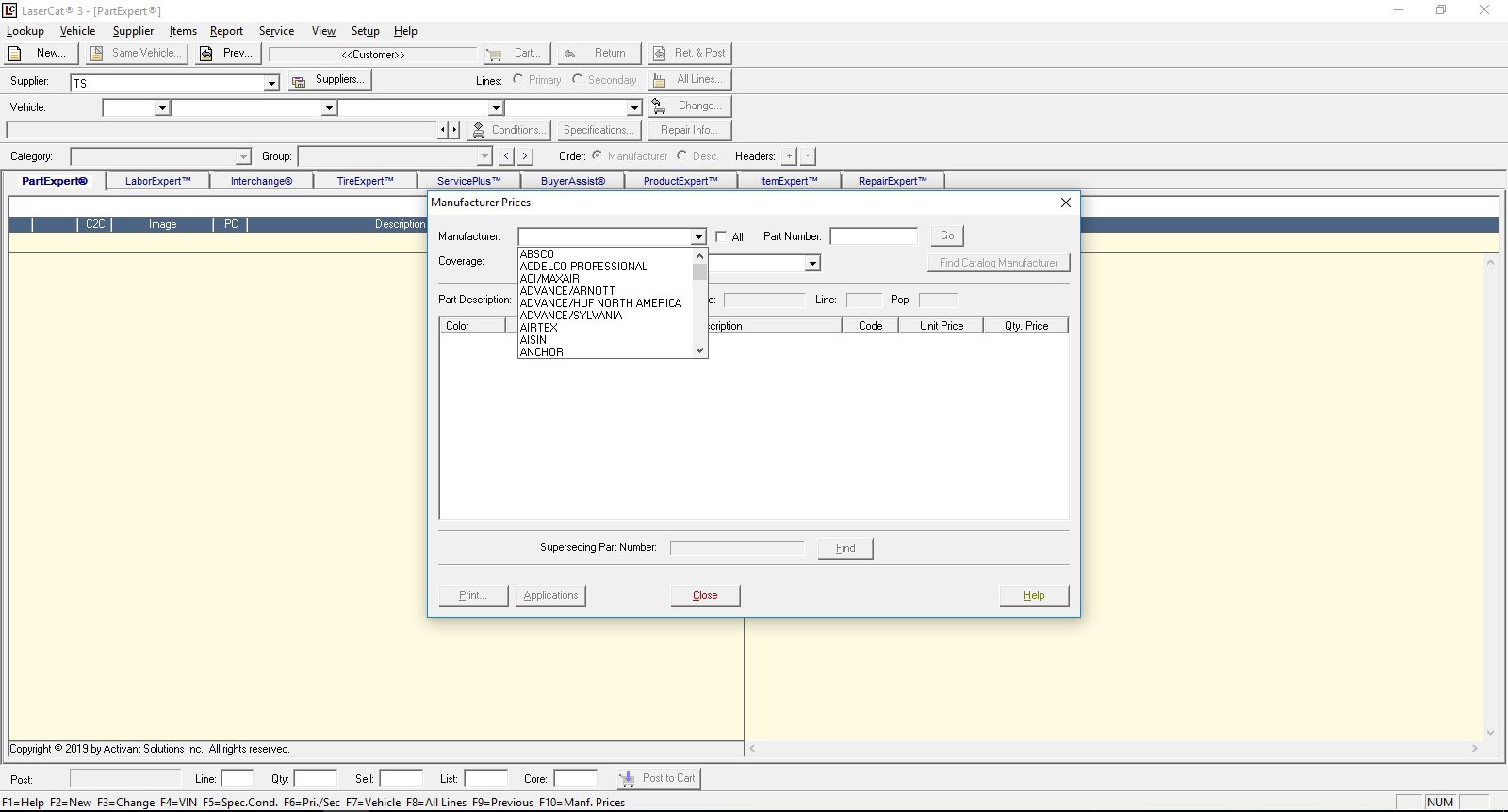Expand the third Vehicle dropdown
Screen dimensions: 1508x812
coord(495,108)
